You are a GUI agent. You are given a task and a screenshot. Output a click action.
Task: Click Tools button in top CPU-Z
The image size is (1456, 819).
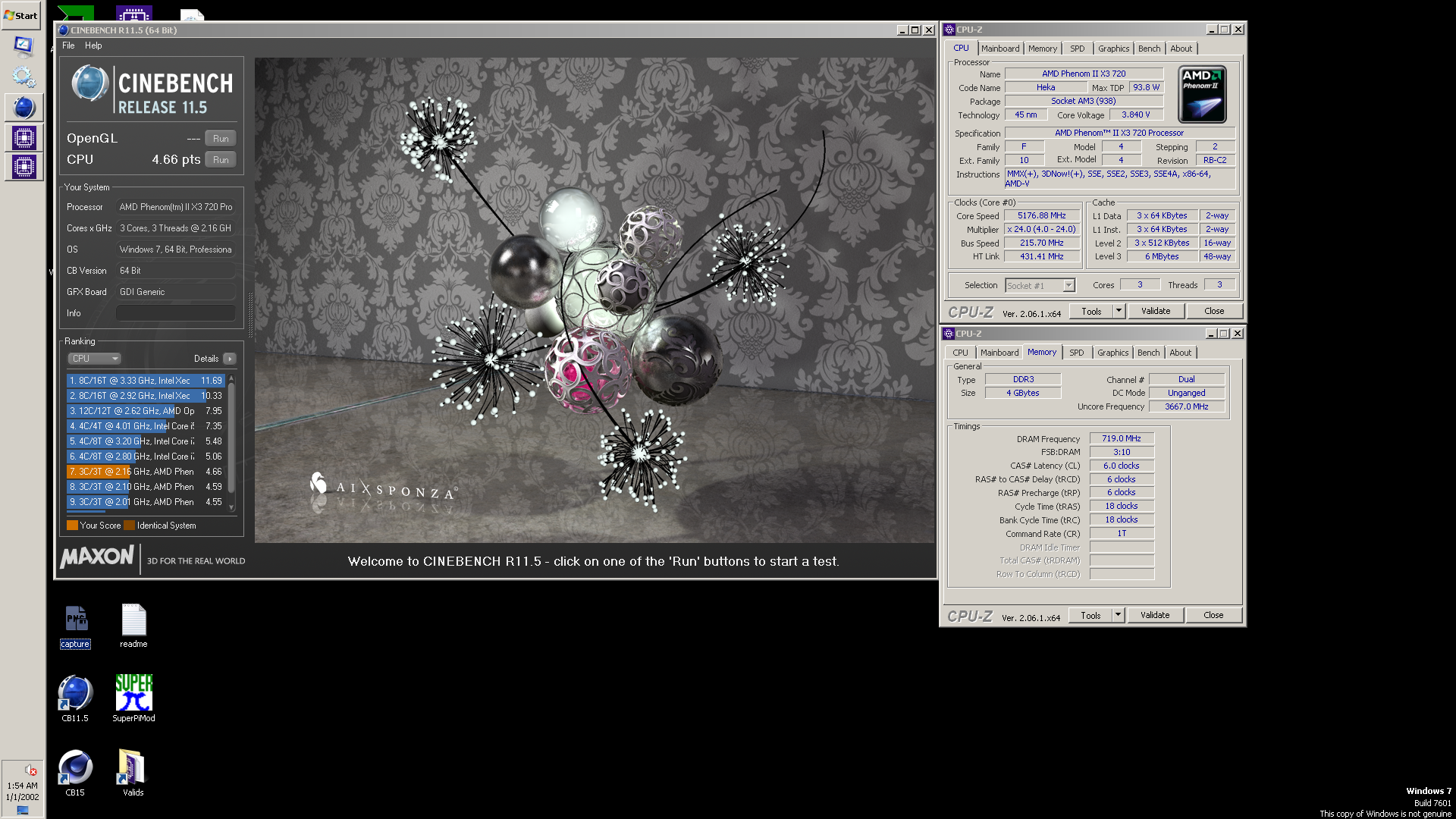[1091, 311]
